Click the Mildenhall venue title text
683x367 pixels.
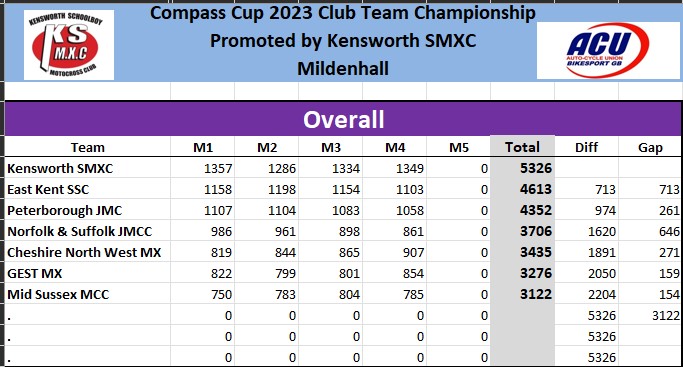343,68
